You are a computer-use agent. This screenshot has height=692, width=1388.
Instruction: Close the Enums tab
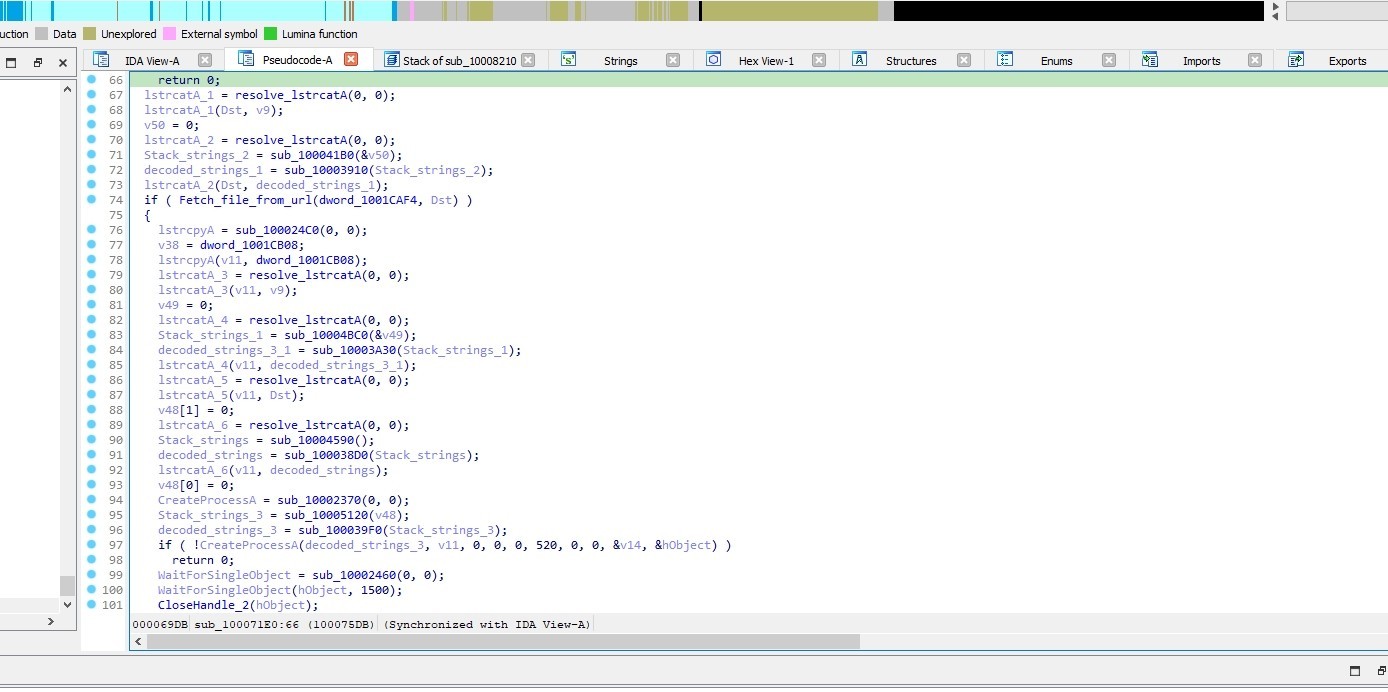tap(1109, 60)
